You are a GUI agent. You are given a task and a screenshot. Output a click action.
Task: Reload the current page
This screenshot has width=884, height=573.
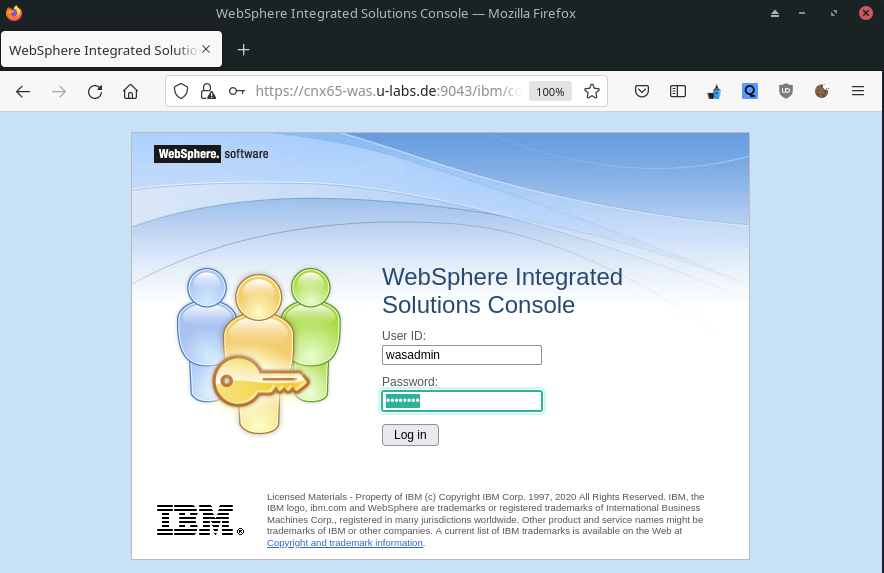[95, 91]
